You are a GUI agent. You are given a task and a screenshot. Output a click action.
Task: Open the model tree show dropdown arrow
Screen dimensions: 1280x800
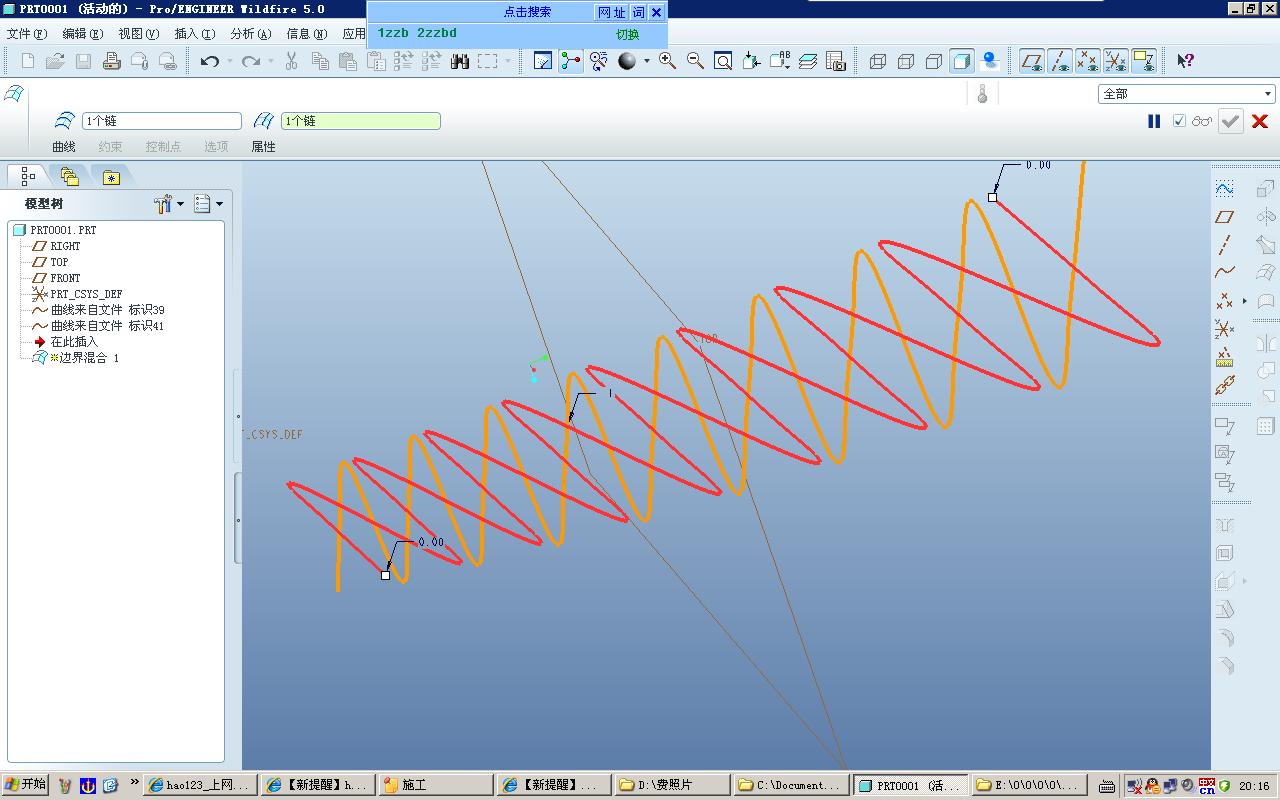pyautogui.click(x=219, y=204)
